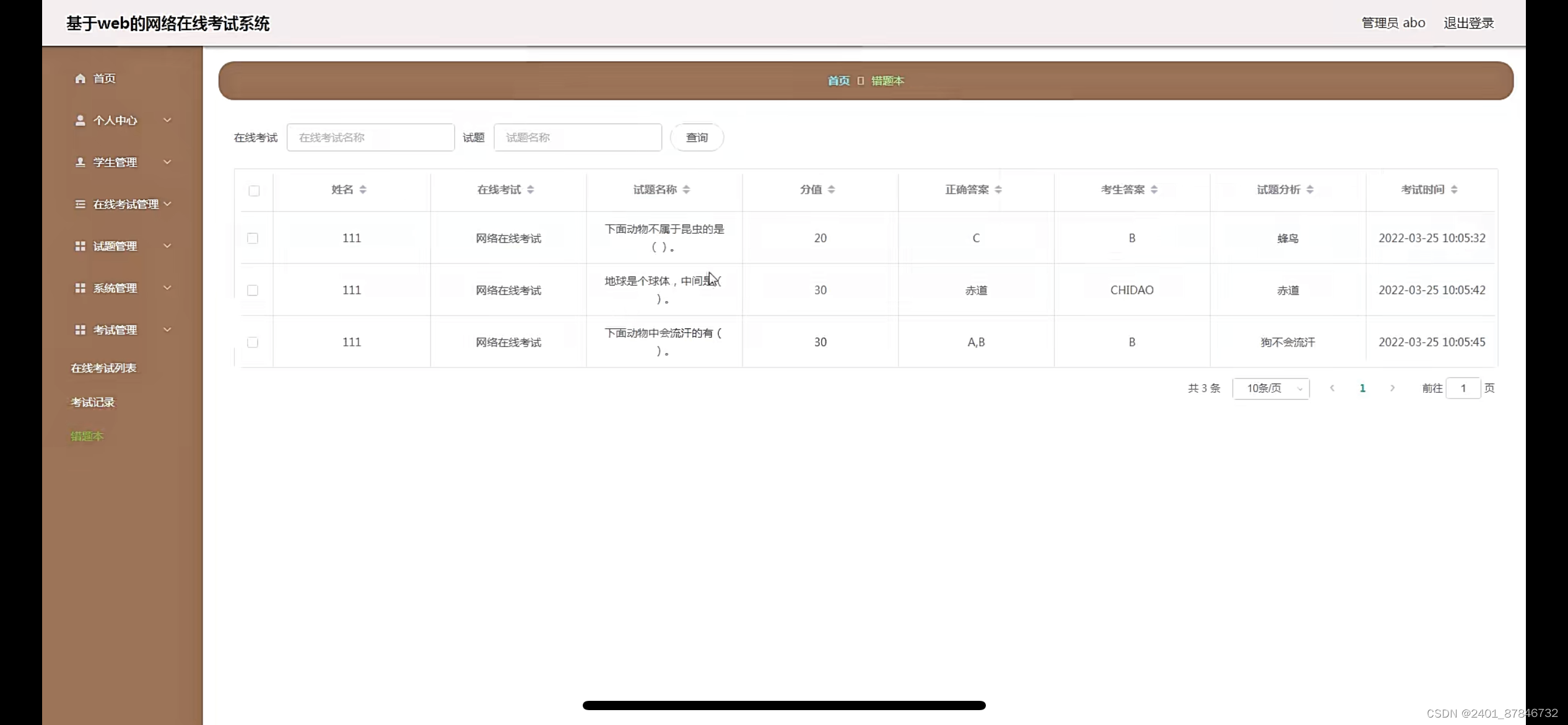Expand the 个人中心 menu chevron

point(167,120)
